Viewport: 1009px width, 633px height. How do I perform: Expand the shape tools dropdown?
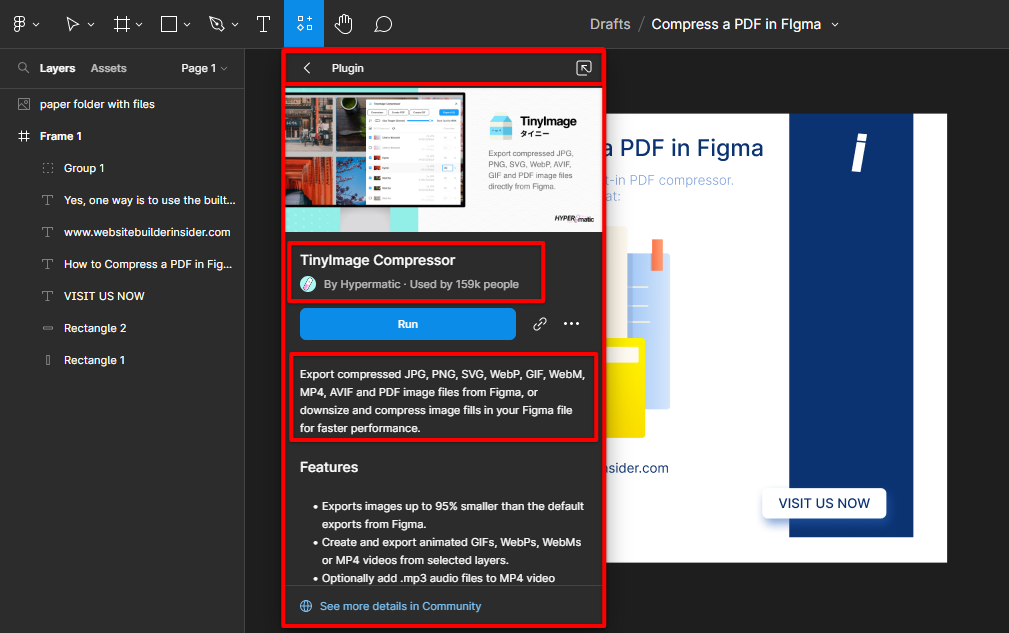[188, 23]
